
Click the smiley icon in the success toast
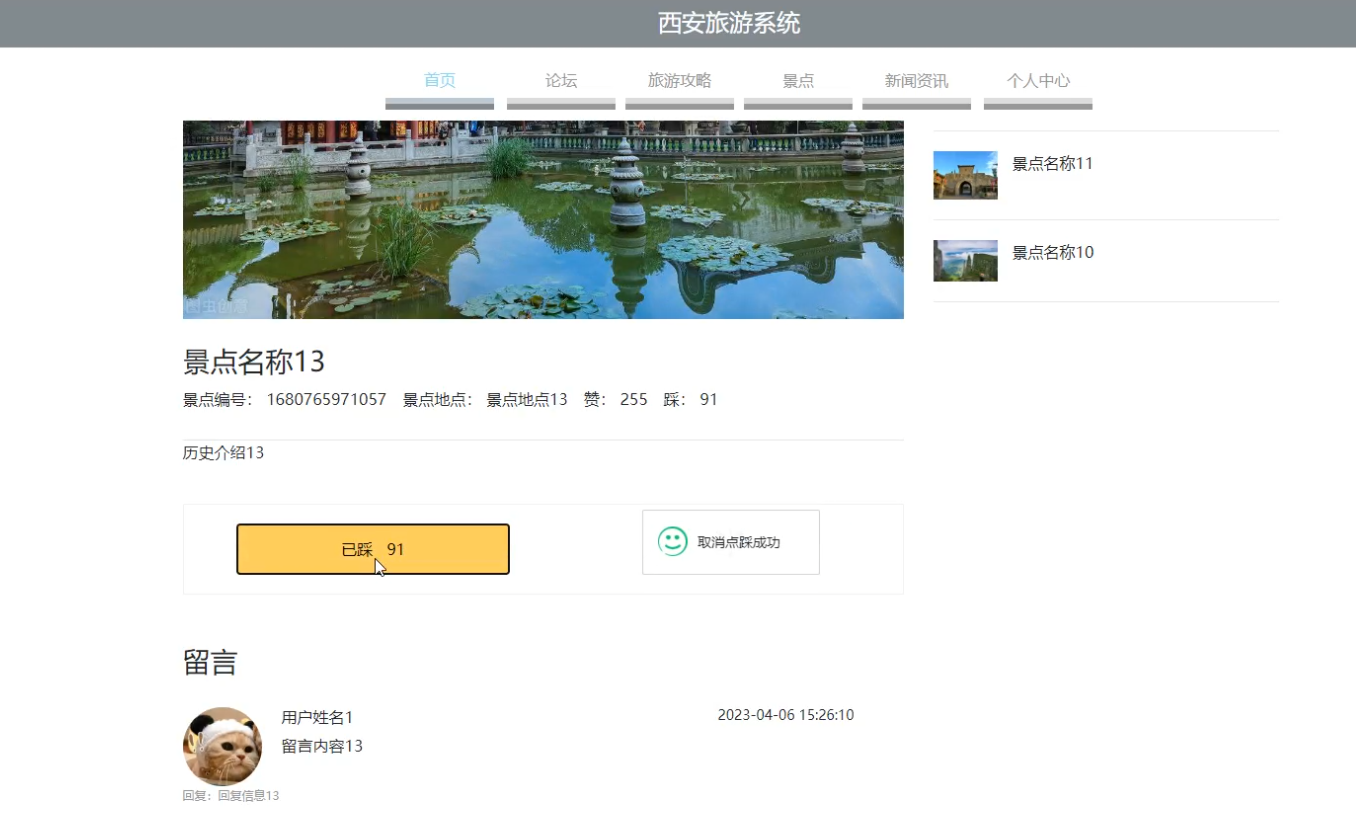pos(673,542)
